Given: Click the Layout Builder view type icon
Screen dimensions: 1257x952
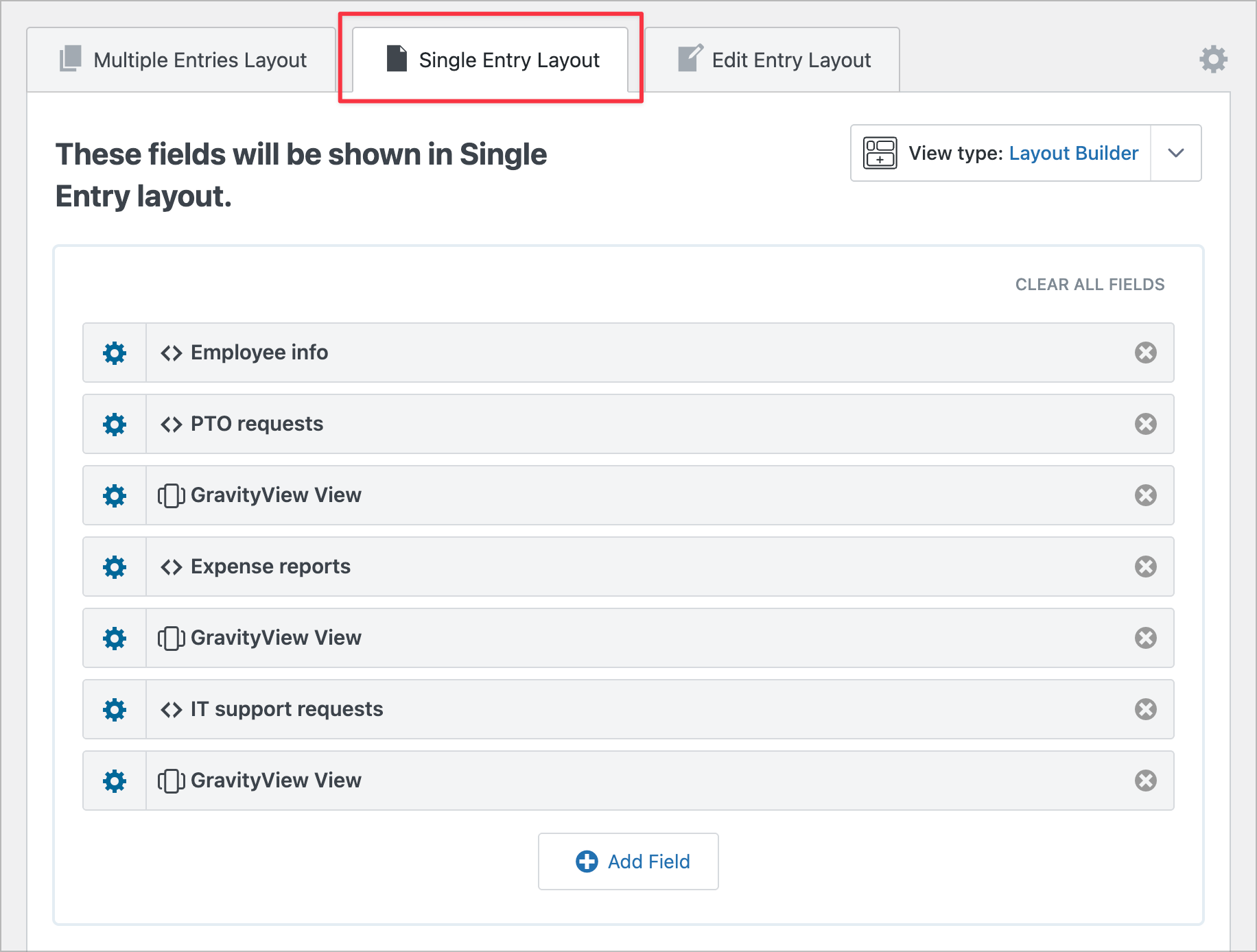Looking at the screenshot, I should [880, 153].
